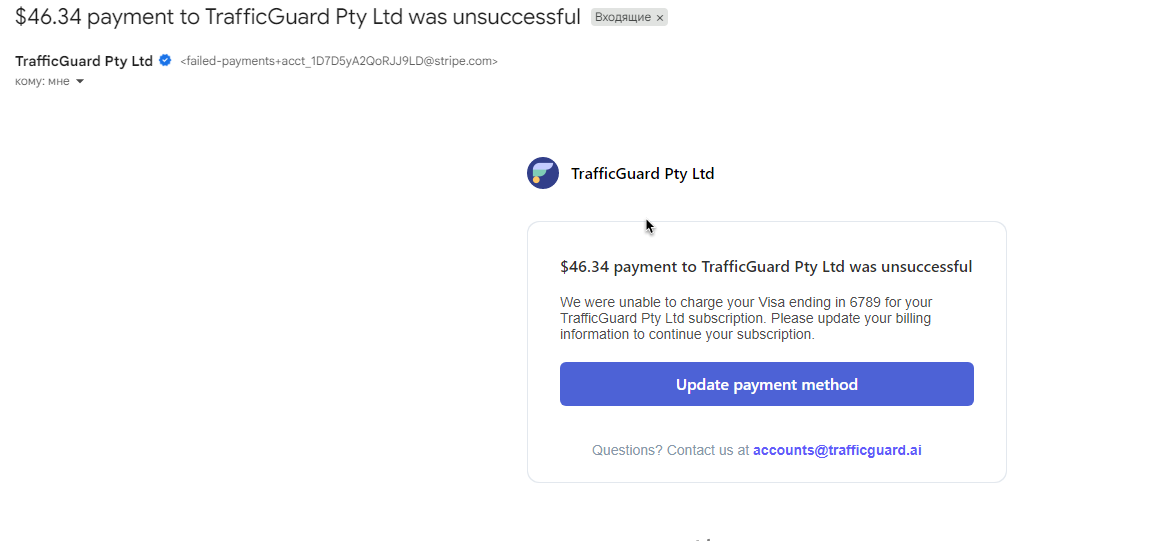Click the 'Questions? Contact us at' text
1166x541 pixels.
click(x=670, y=450)
